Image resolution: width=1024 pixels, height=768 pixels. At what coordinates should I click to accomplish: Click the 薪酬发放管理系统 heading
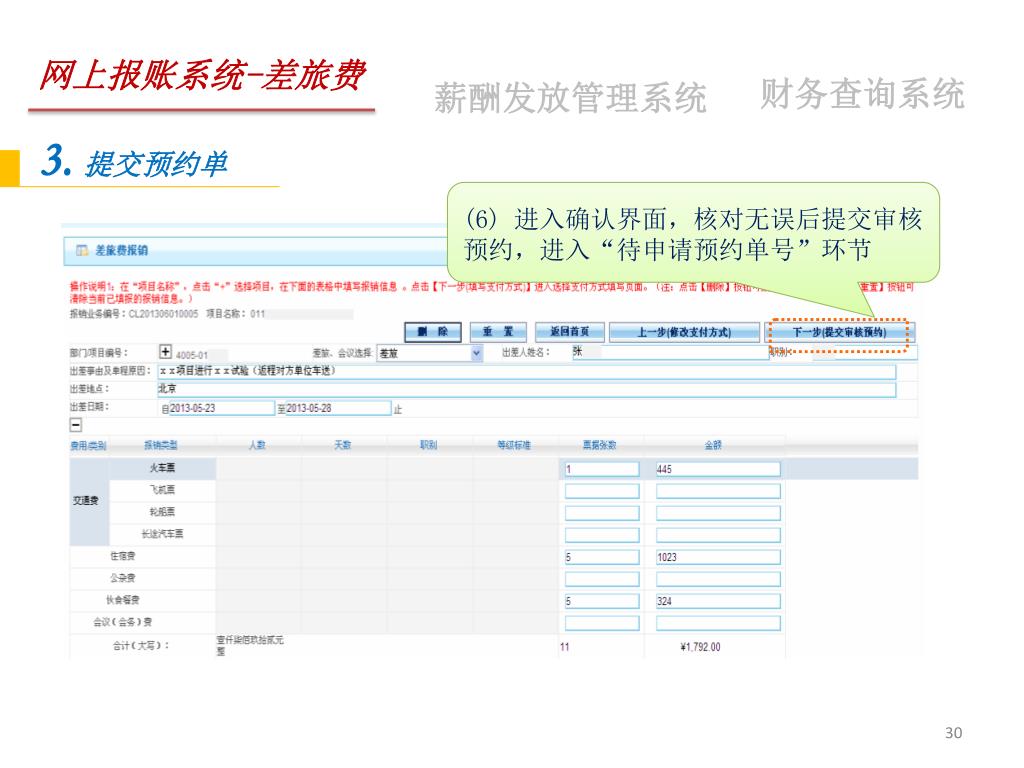coord(569,99)
